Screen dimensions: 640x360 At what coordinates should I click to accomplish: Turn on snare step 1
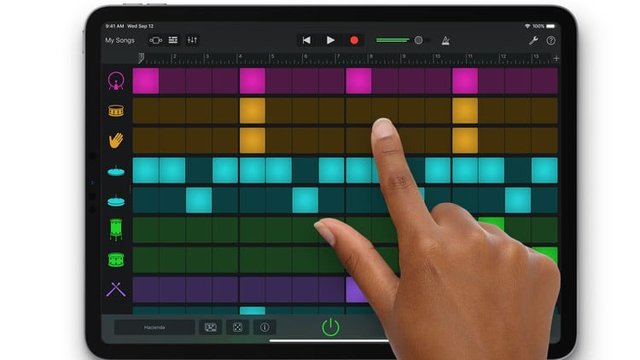[x=146, y=111]
